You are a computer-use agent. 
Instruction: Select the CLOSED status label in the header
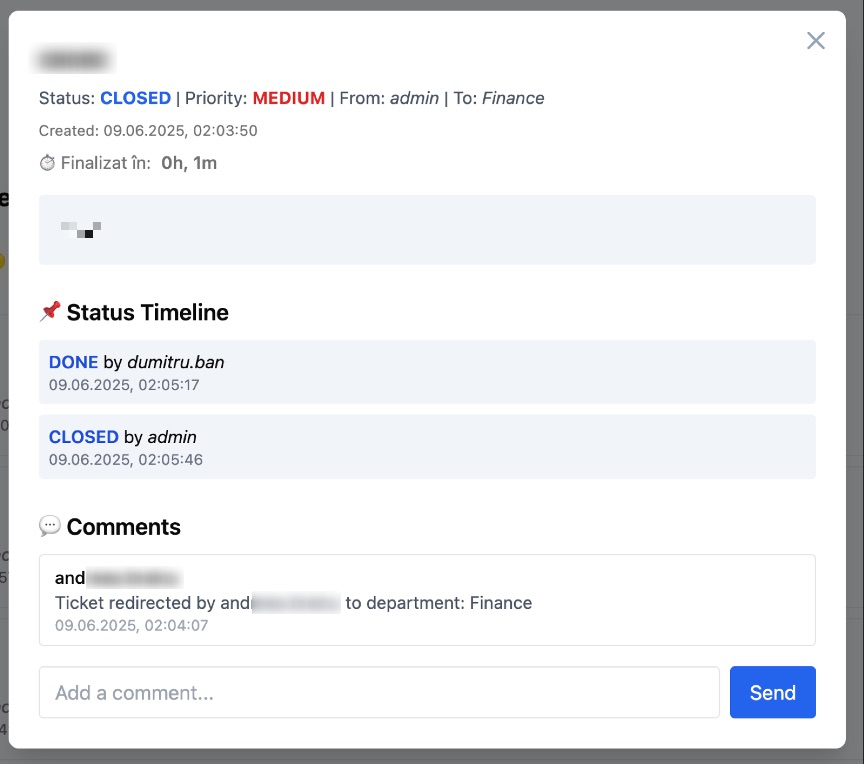[135, 97]
